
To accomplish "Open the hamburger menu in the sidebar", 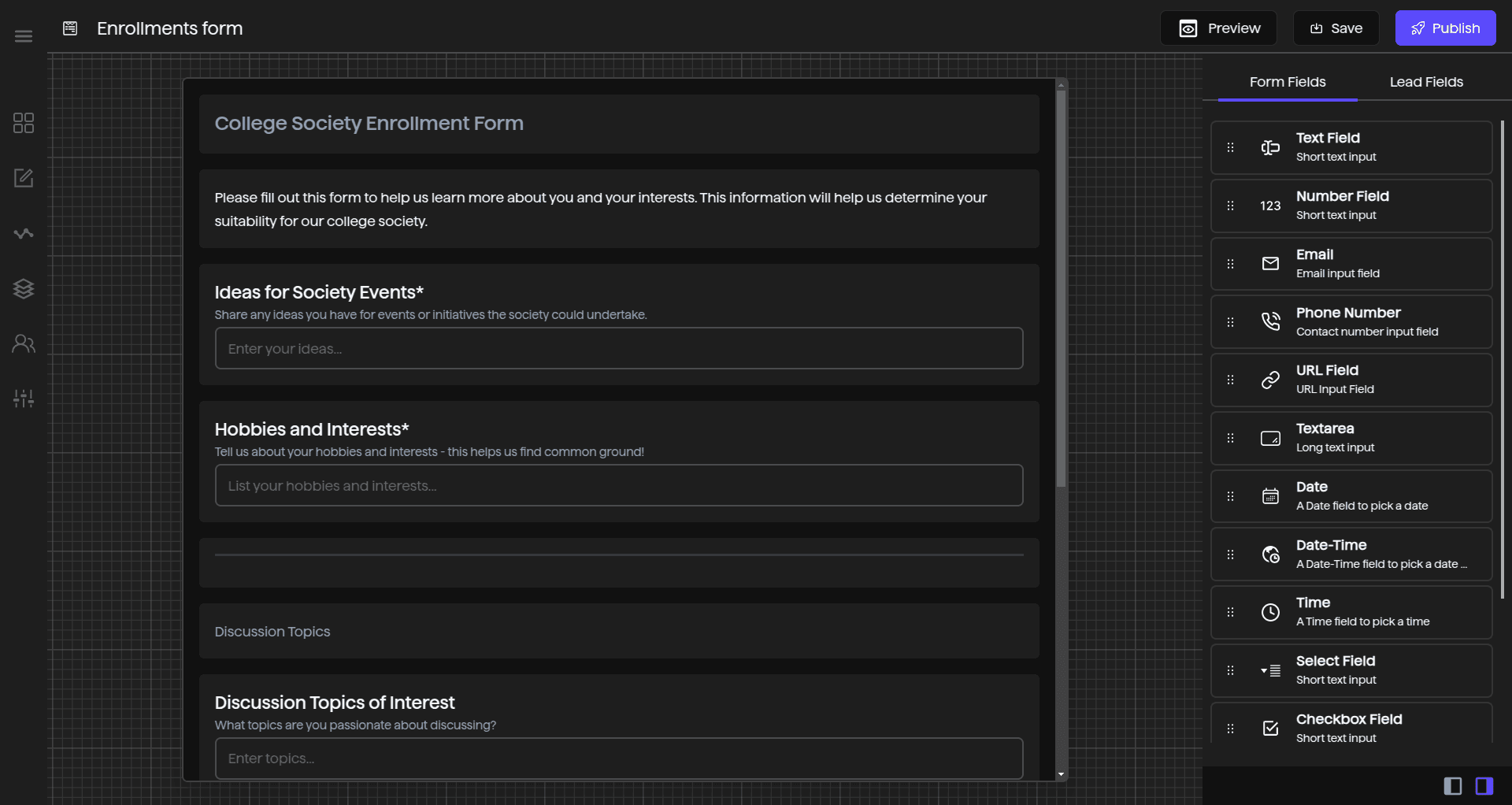I will [x=24, y=36].
